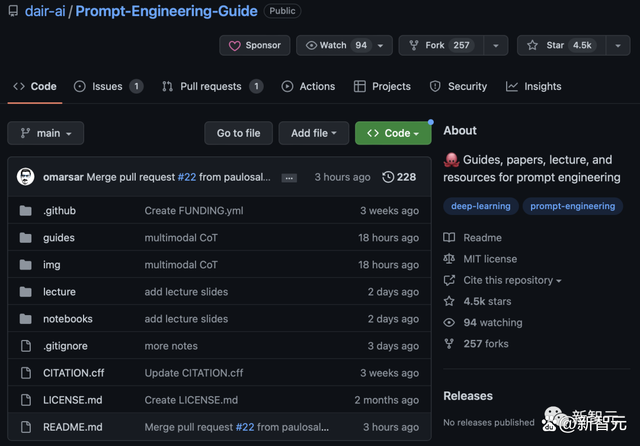Click the #22 link in README.md row
The image size is (640, 446).
point(245,427)
